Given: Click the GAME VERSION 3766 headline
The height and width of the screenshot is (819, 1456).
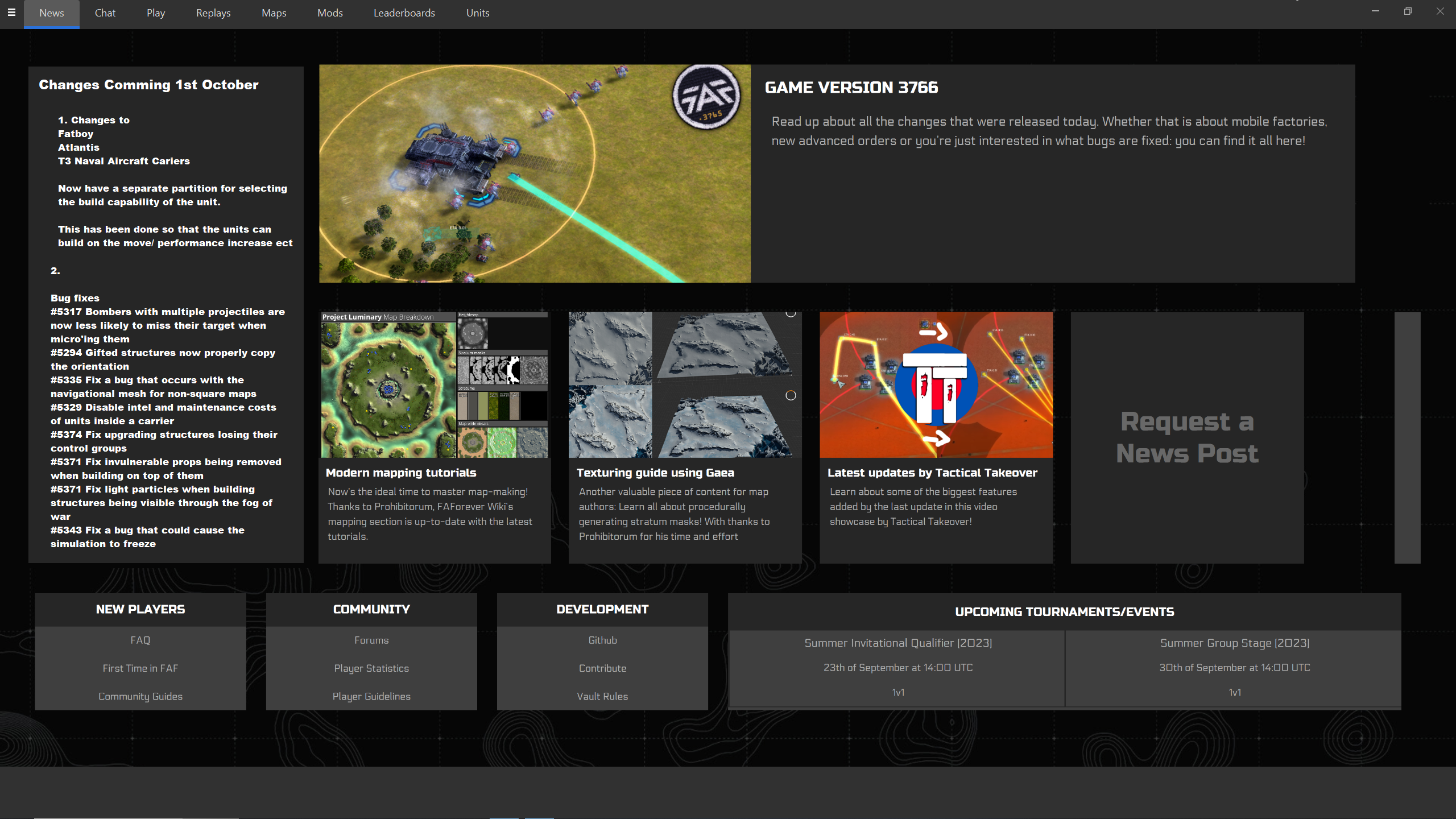Looking at the screenshot, I should (x=851, y=88).
